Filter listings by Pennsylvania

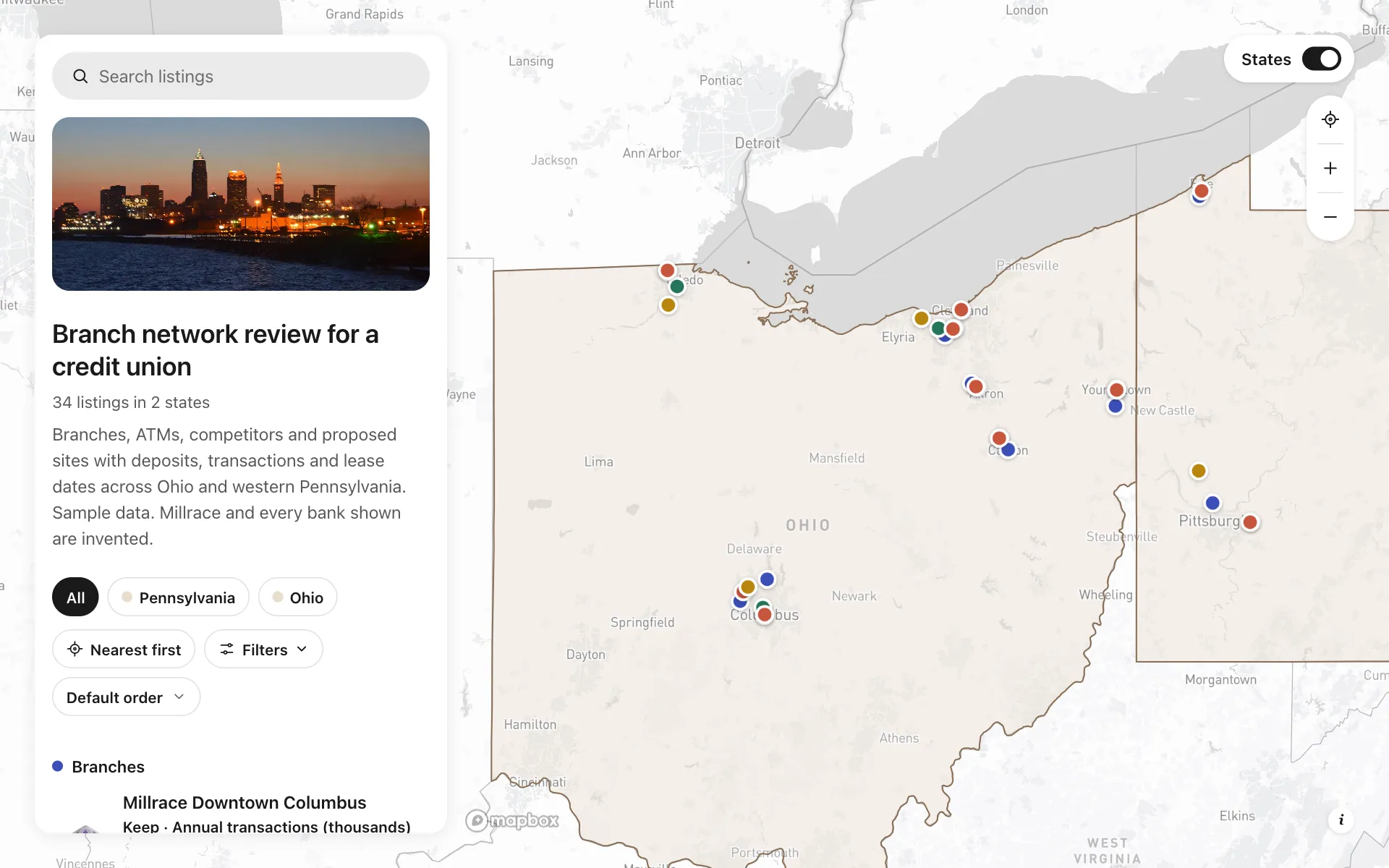coord(179,597)
